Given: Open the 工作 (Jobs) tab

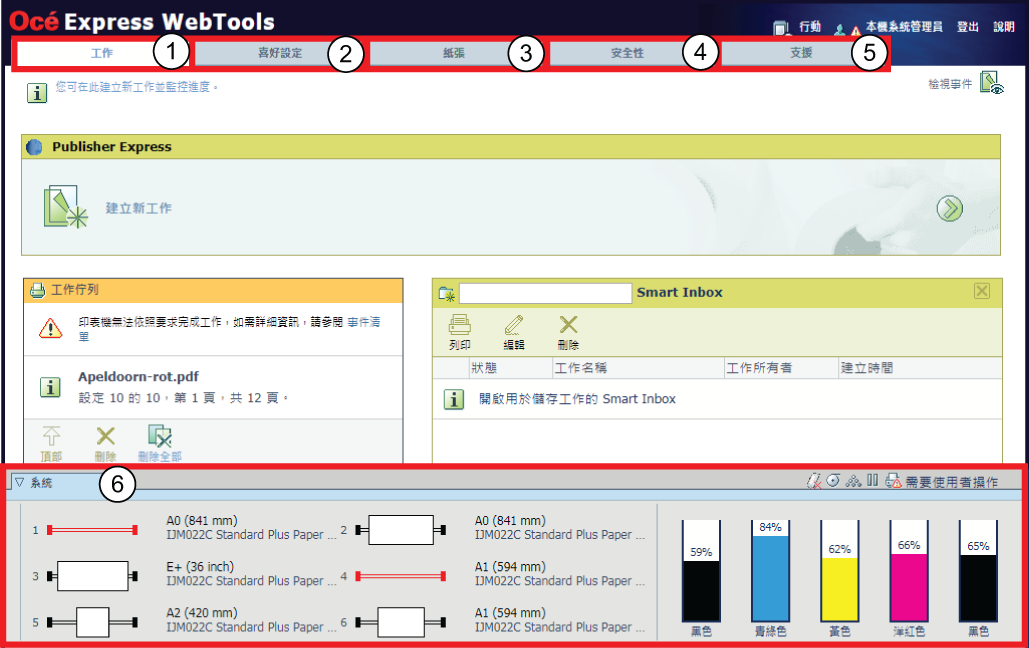Looking at the screenshot, I should [x=102, y=53].
